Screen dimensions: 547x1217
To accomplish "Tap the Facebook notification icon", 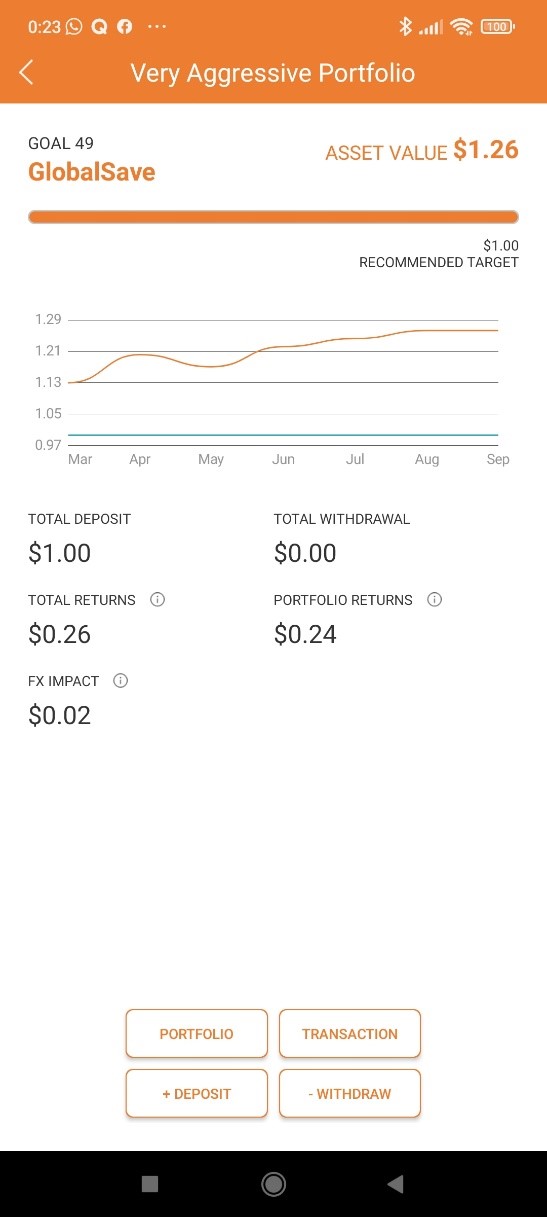I will click(x=125, y=27).
